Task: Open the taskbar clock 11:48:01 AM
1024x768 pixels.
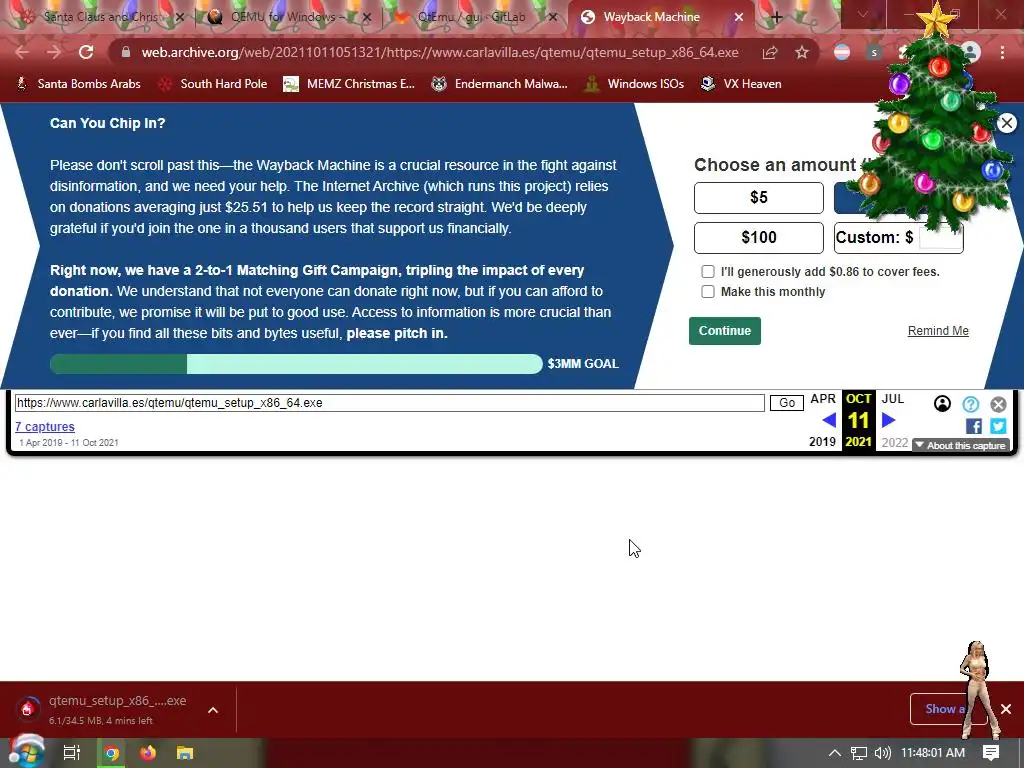Action: point(933,753)
